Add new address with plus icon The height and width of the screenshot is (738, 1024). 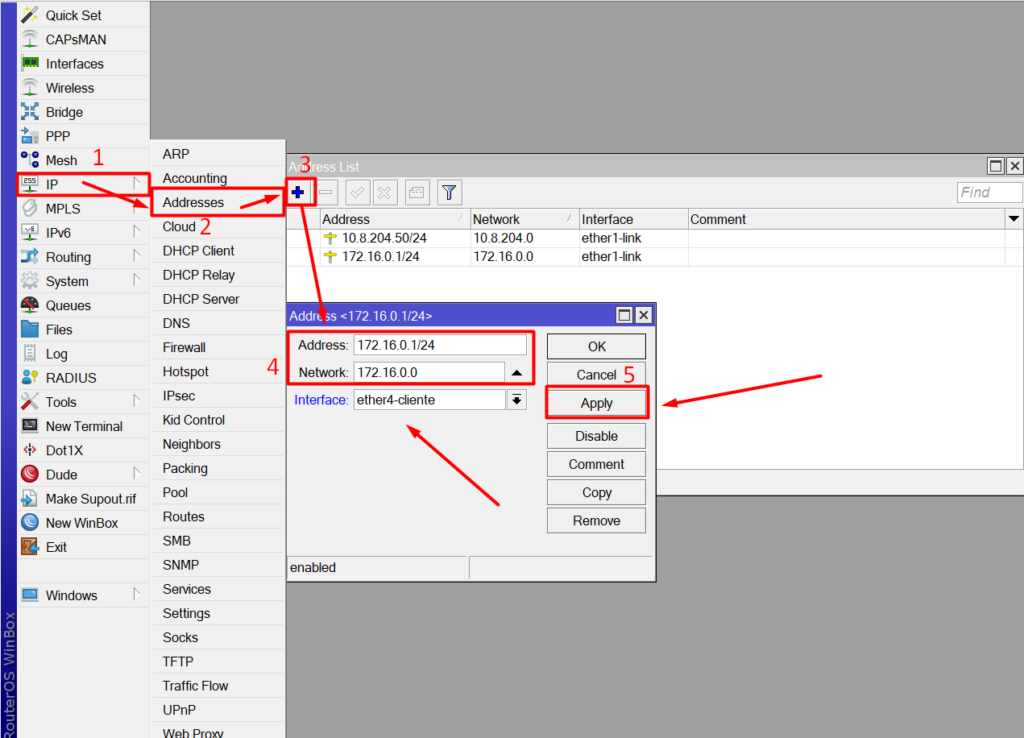(x=298, y=192)
